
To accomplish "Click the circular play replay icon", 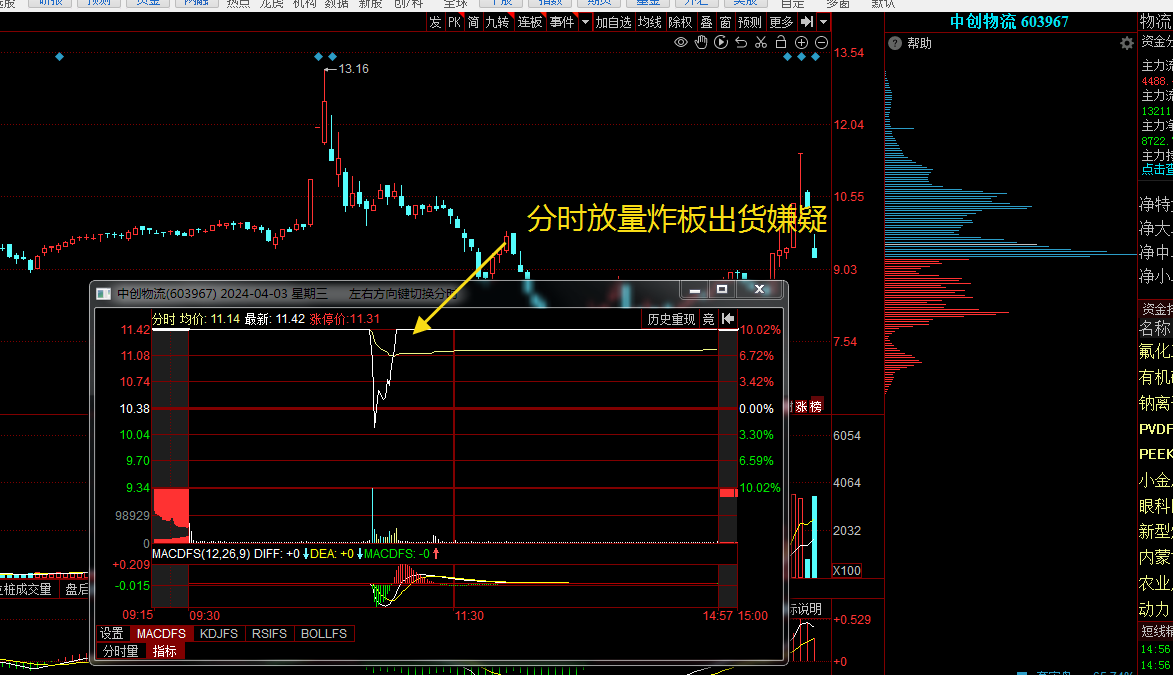I will click(x=721, y=43).
